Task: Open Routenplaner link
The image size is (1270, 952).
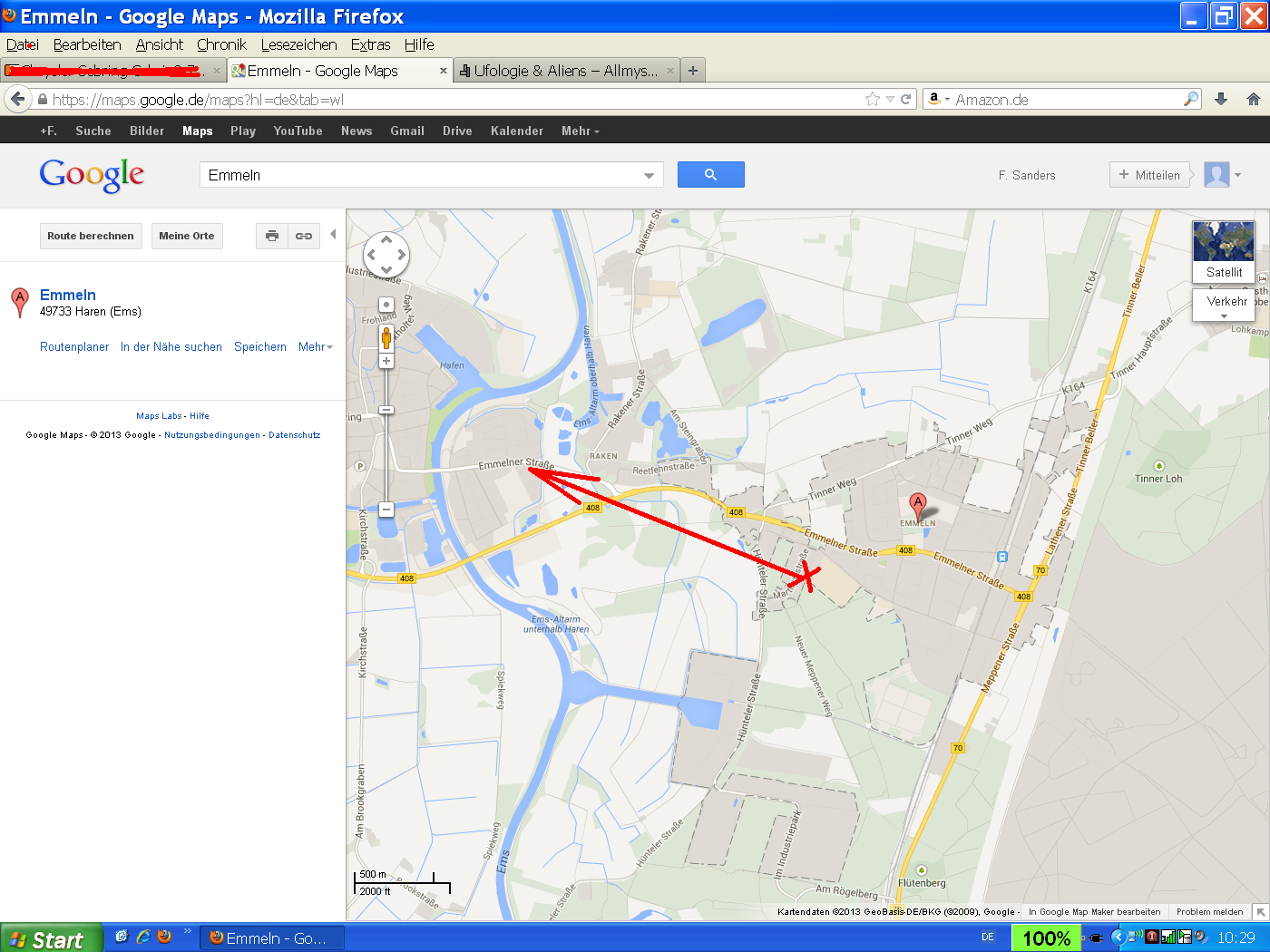Action: point(74,346)
